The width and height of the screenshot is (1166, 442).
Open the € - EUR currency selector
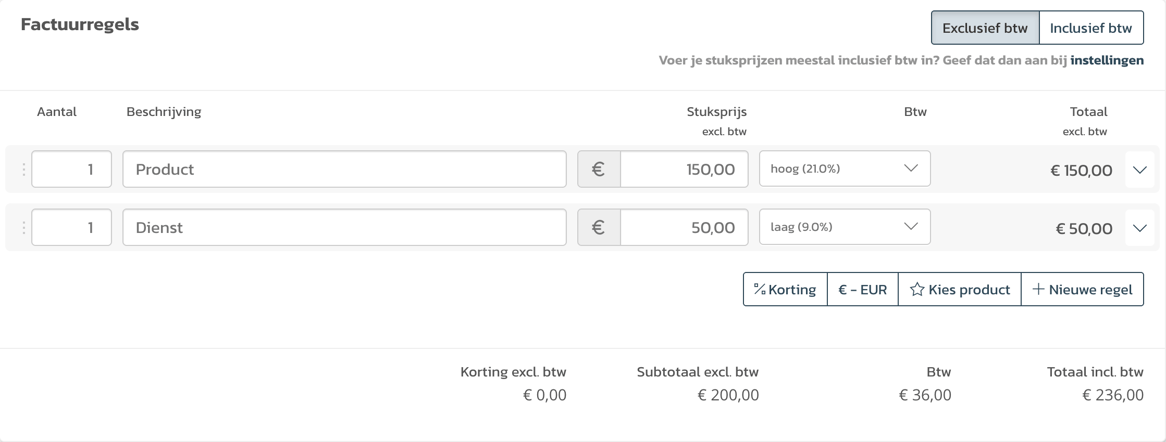point(863,289)
